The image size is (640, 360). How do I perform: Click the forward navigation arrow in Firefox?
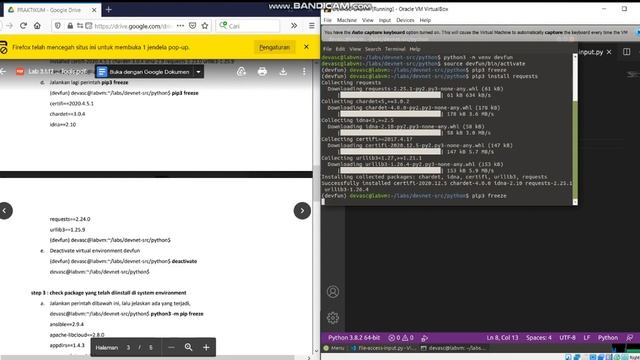pyautogui.click(x=9, y=26)
